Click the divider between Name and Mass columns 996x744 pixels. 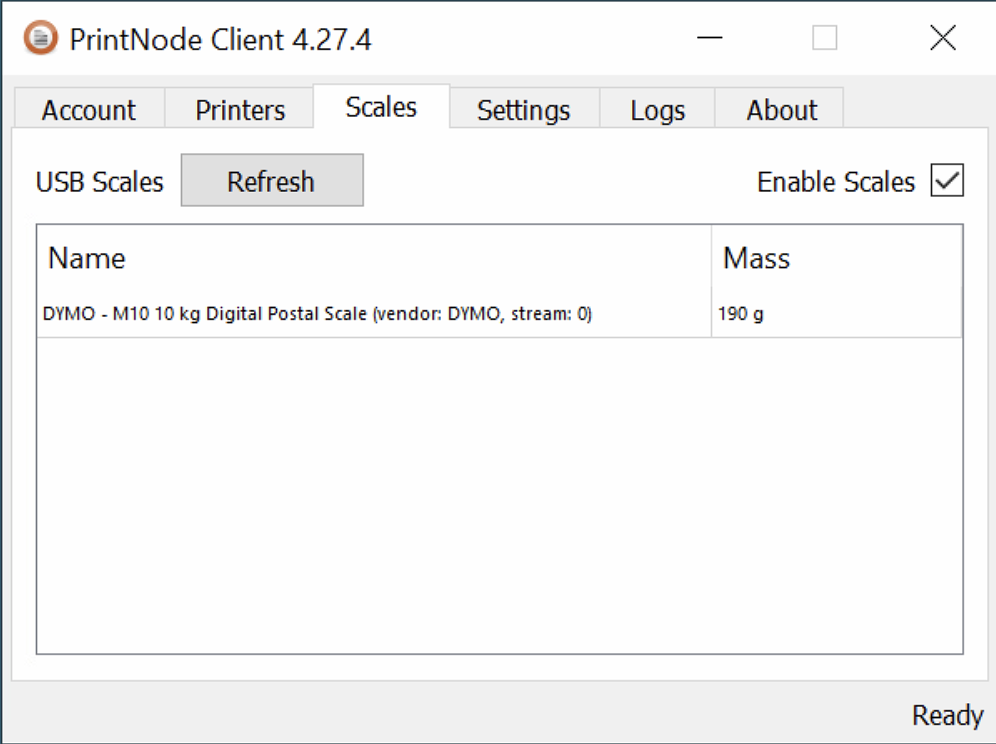pos(711,258)
